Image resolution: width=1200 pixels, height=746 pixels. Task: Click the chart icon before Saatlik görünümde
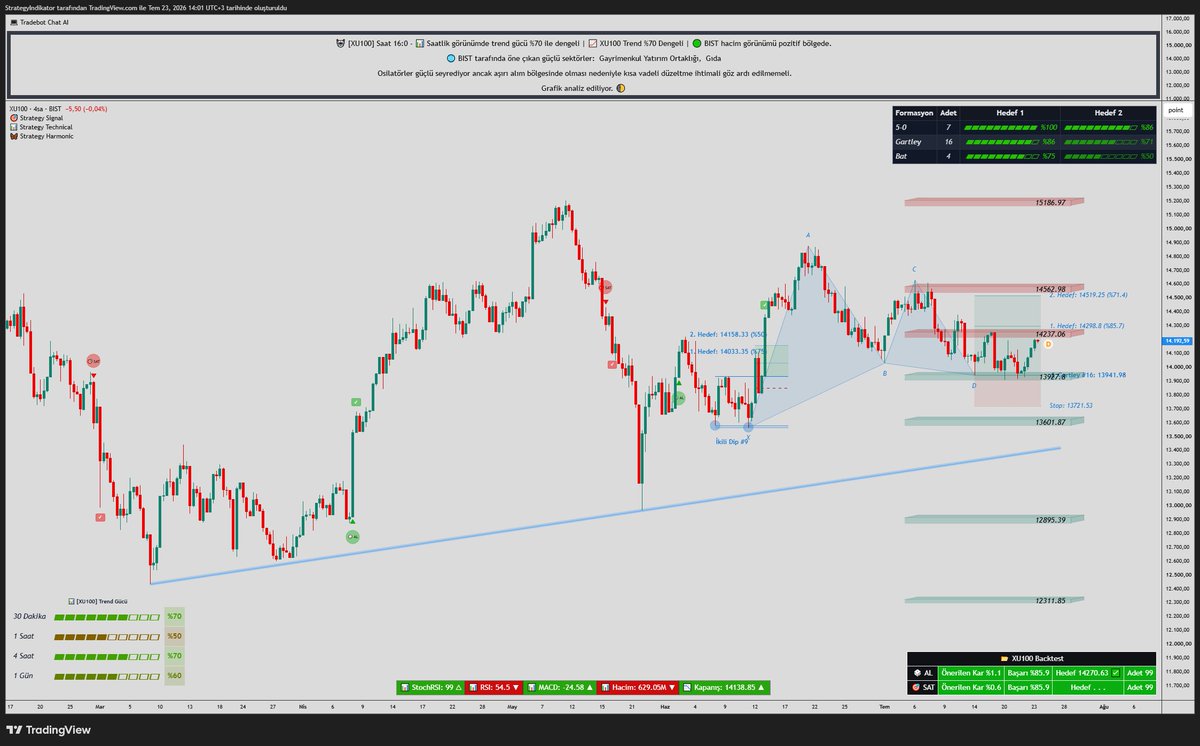point(419,43)
